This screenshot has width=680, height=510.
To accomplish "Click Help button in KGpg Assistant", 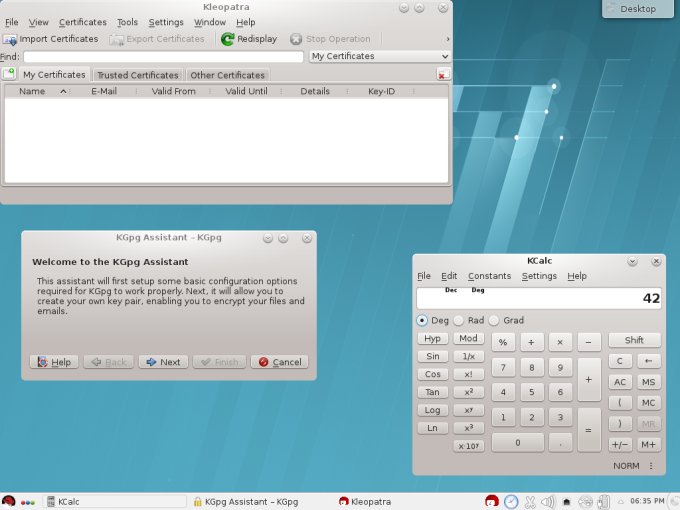I will coord(54,362).
